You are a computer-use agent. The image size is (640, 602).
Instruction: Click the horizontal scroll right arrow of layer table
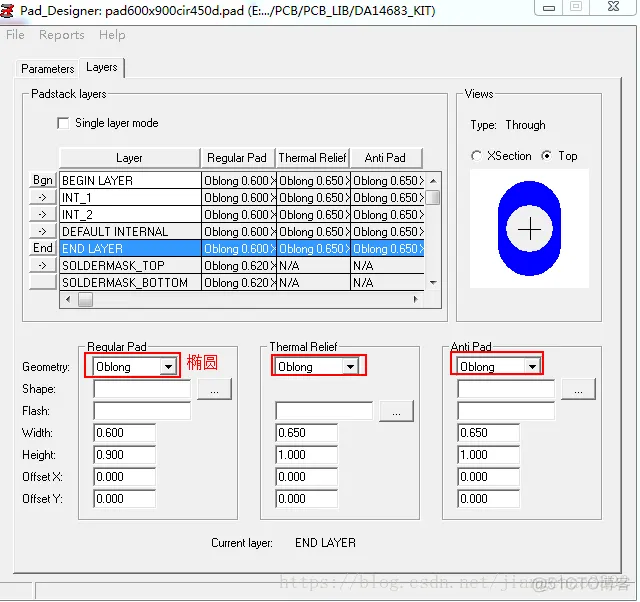[x=416, y=299]
